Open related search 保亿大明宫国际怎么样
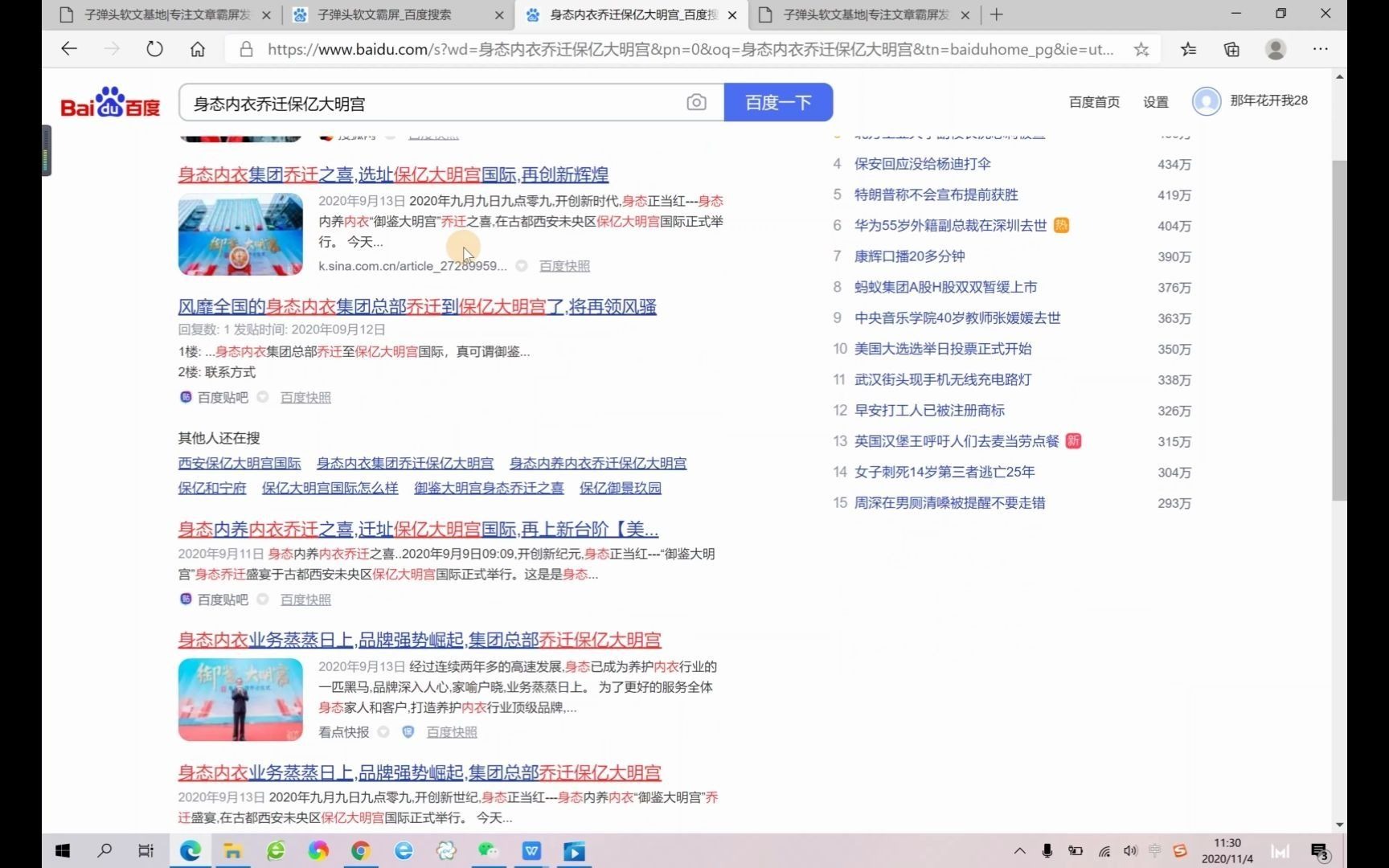Screen dimensions: 1389x868 (330, 488)
